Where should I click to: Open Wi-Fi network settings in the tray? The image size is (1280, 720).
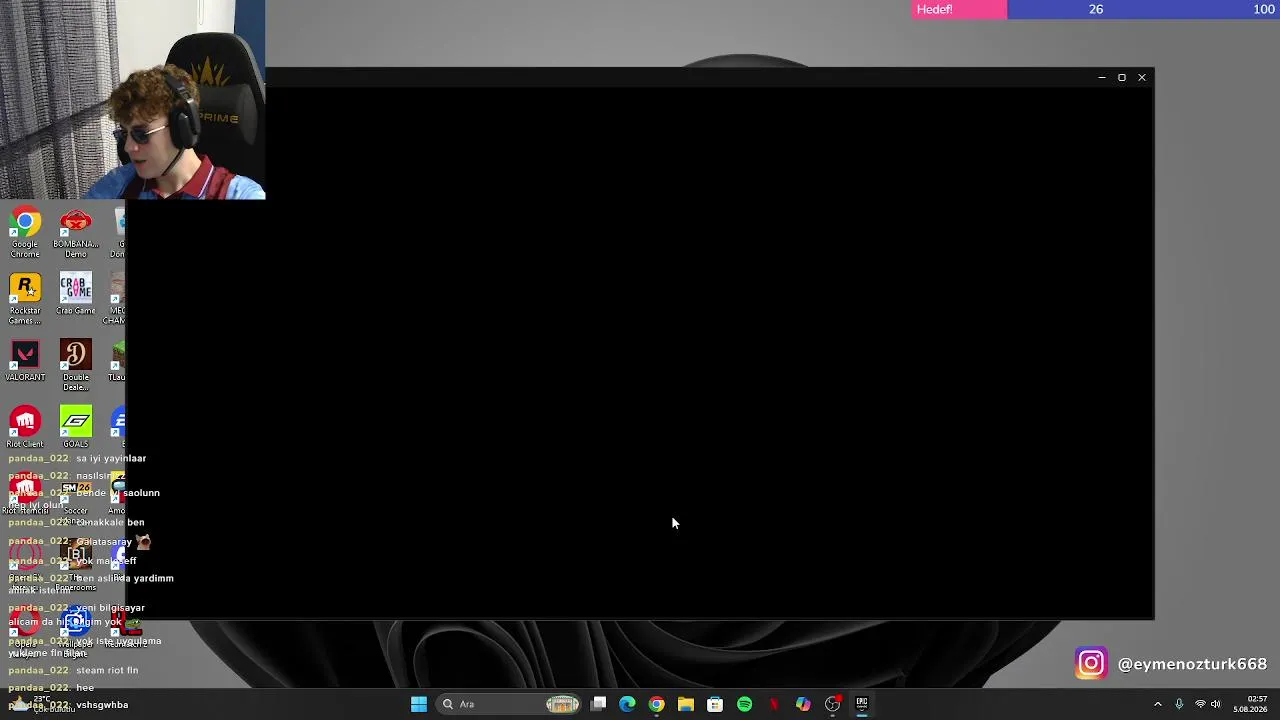1200,704
